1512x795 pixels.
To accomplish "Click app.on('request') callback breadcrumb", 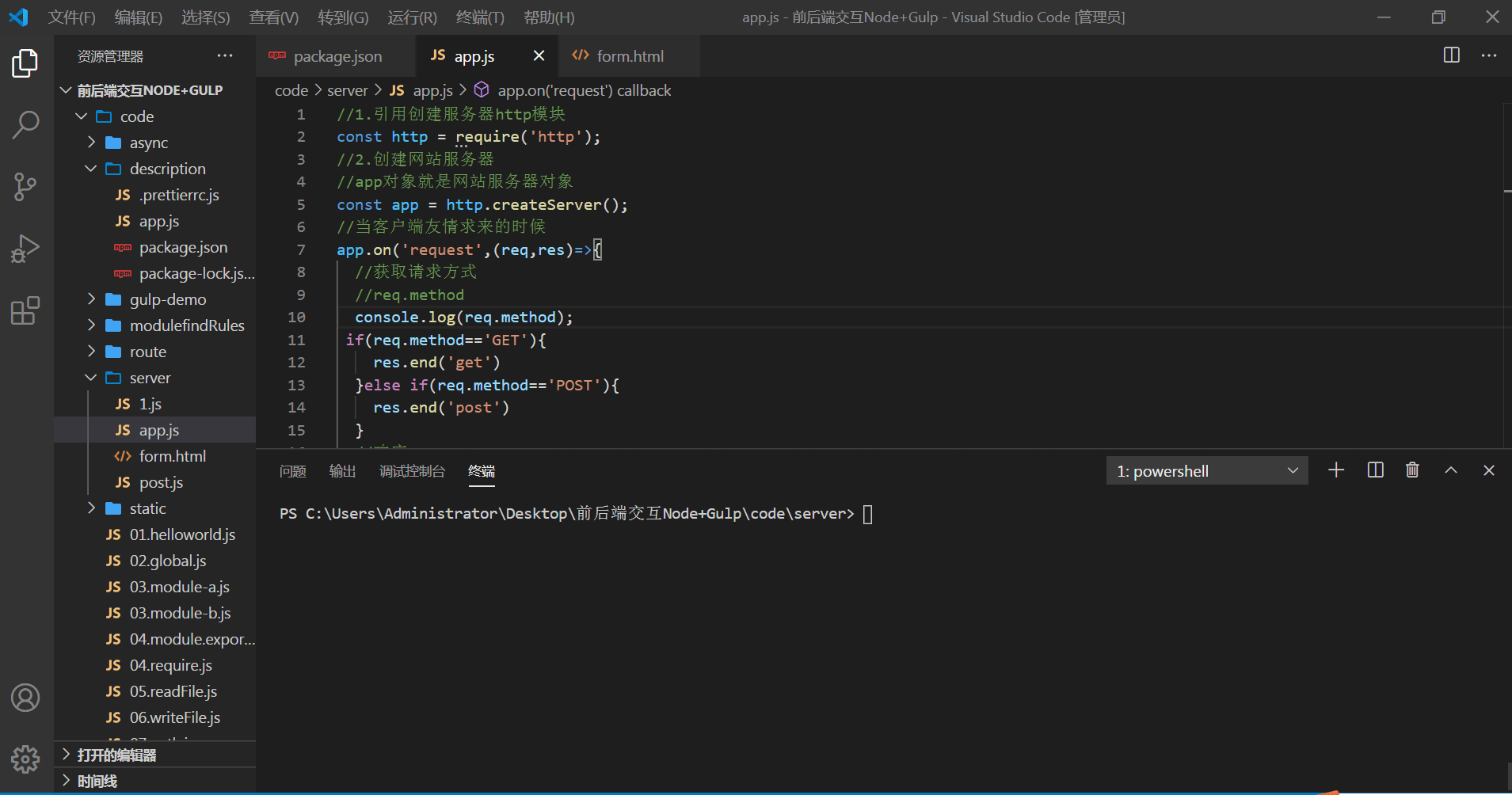I will click(585, 90).
